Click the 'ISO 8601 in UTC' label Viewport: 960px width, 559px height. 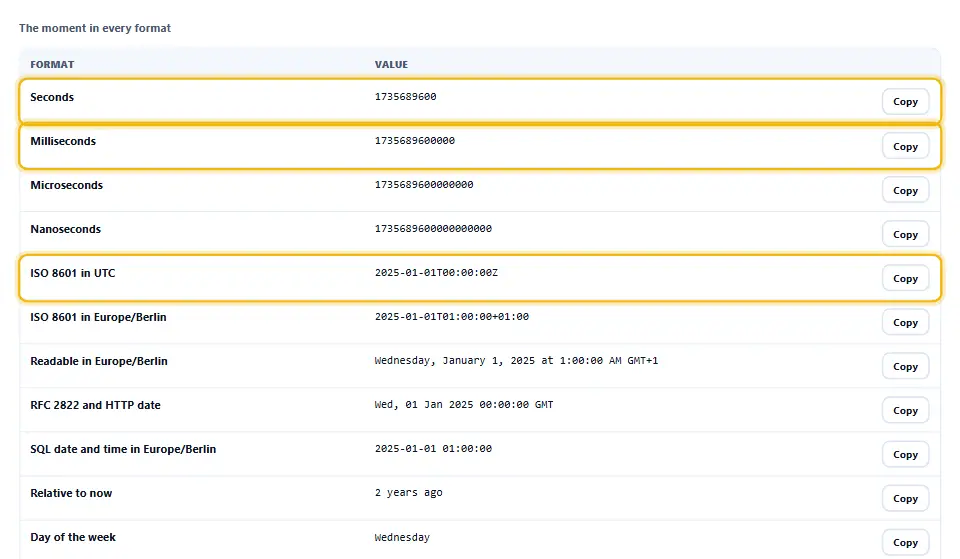tap(73, 274)
